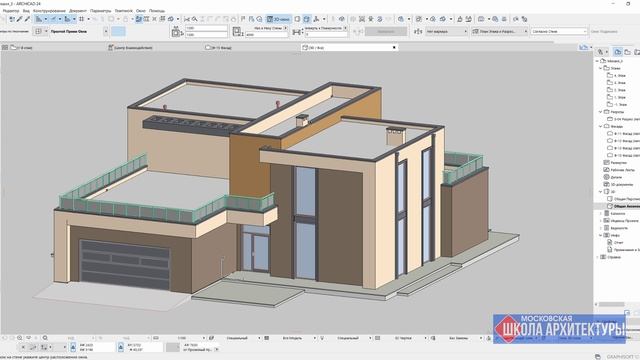
Task: Open the View Map in Navigator
Action: click(x=627, y=52)
